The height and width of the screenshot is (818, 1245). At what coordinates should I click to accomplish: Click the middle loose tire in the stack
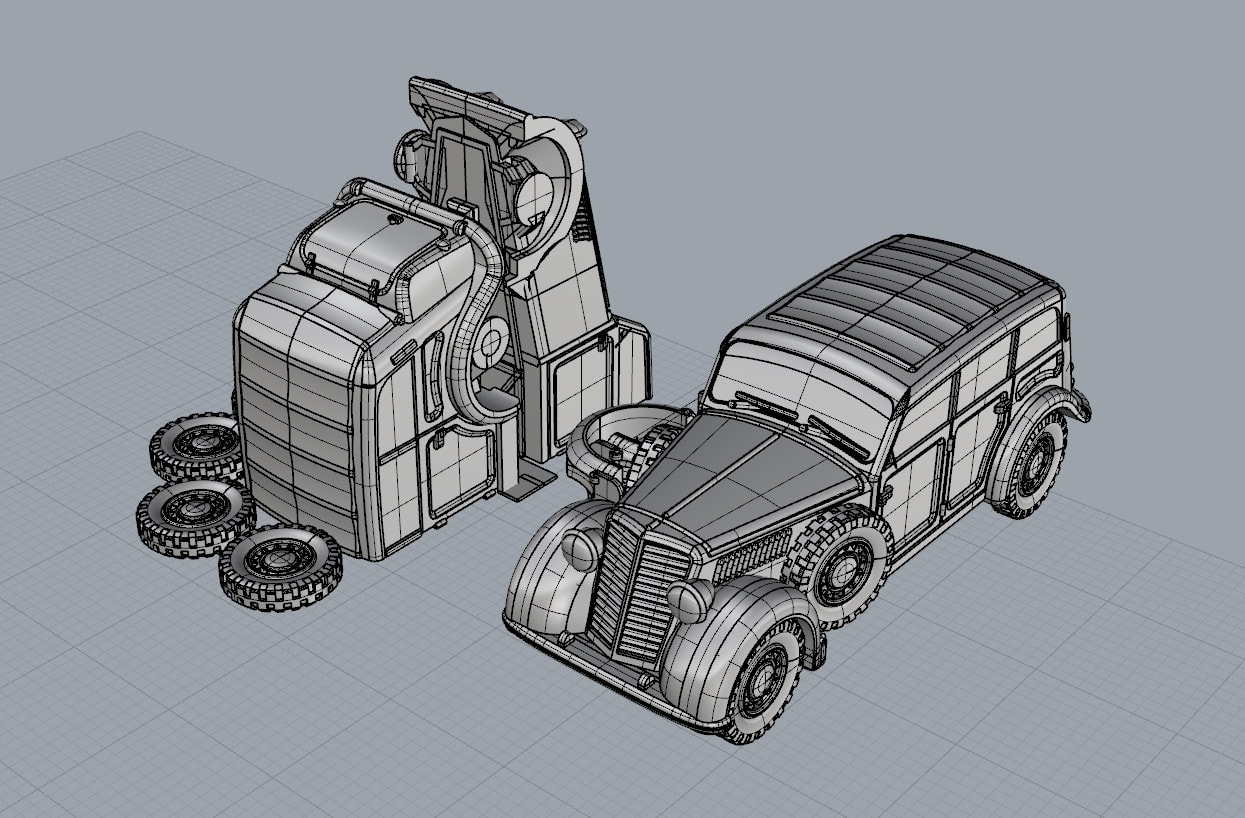point(196,517)
